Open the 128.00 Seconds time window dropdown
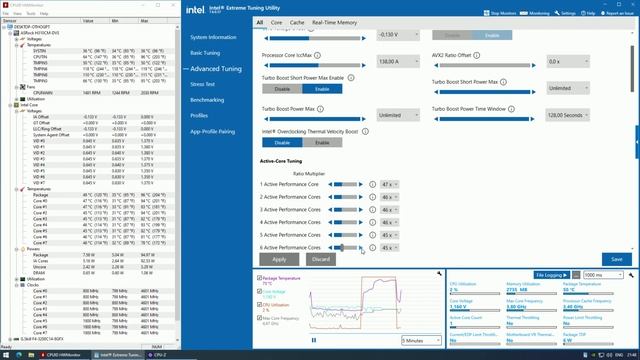 point(568,115)
